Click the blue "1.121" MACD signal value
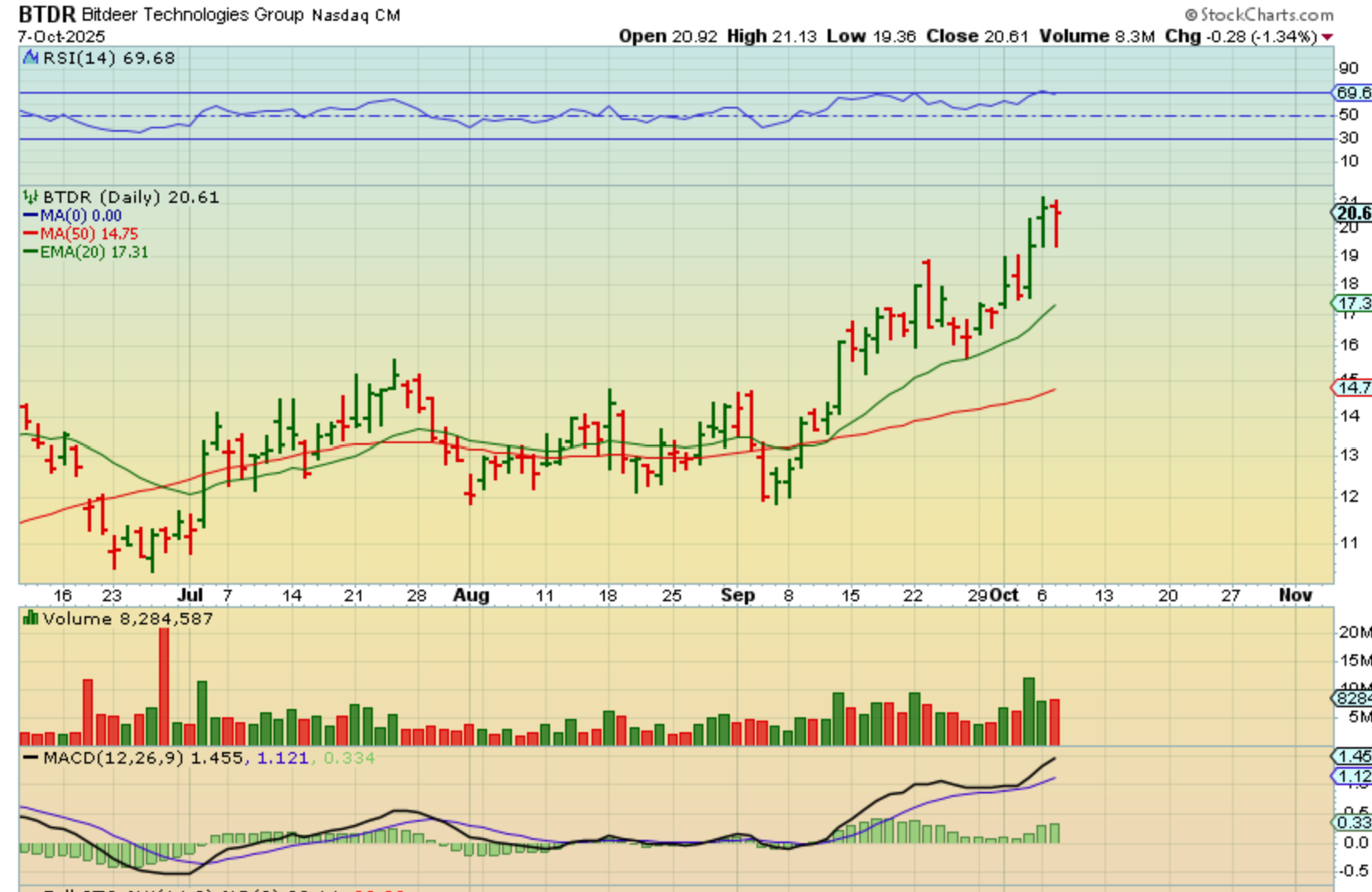The image size is (1372, 892). 283,758
